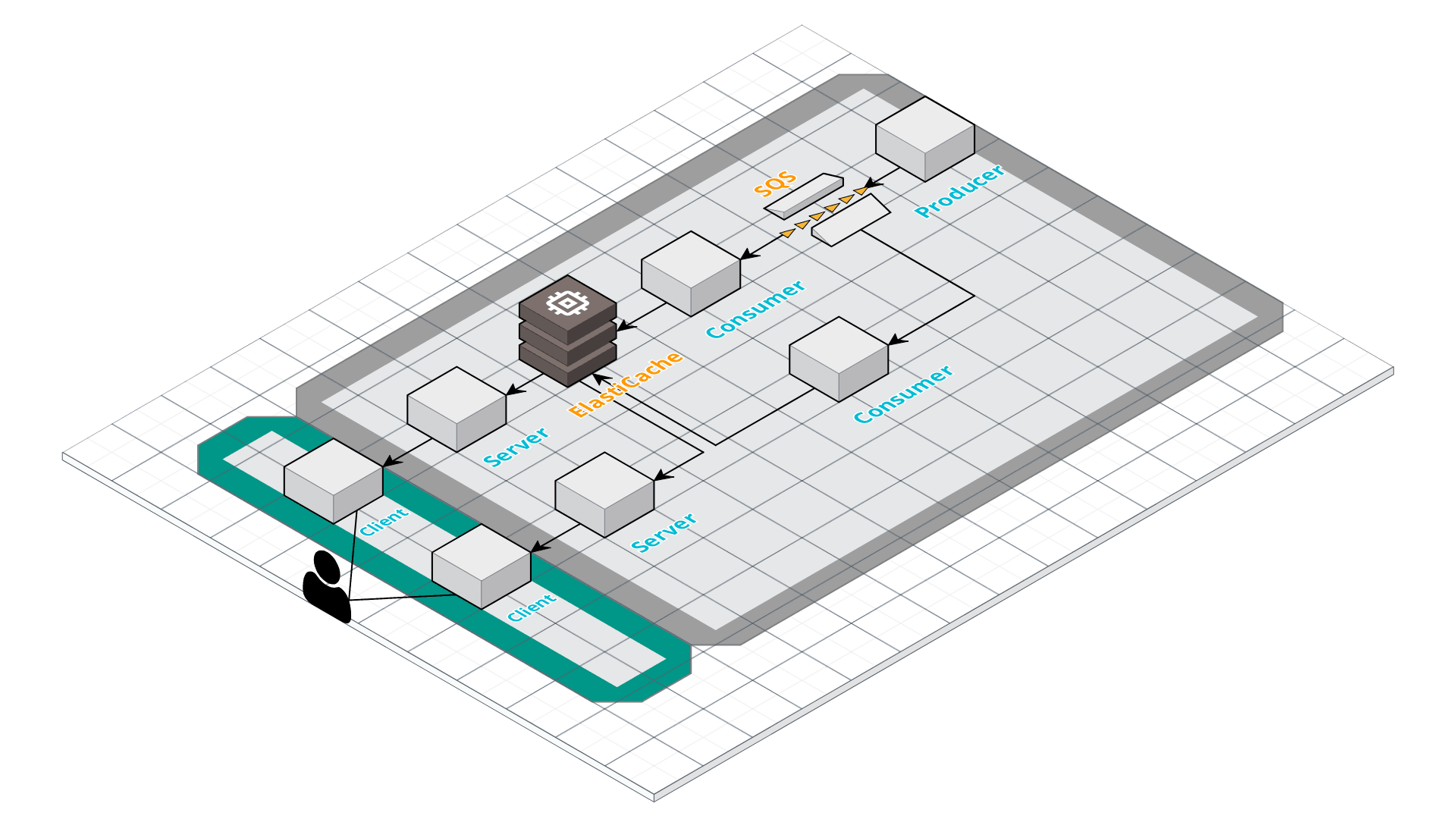1456x819 pixels.
Task: Select the Consumer cube next to ElastiCache
Action: (690, 274)
